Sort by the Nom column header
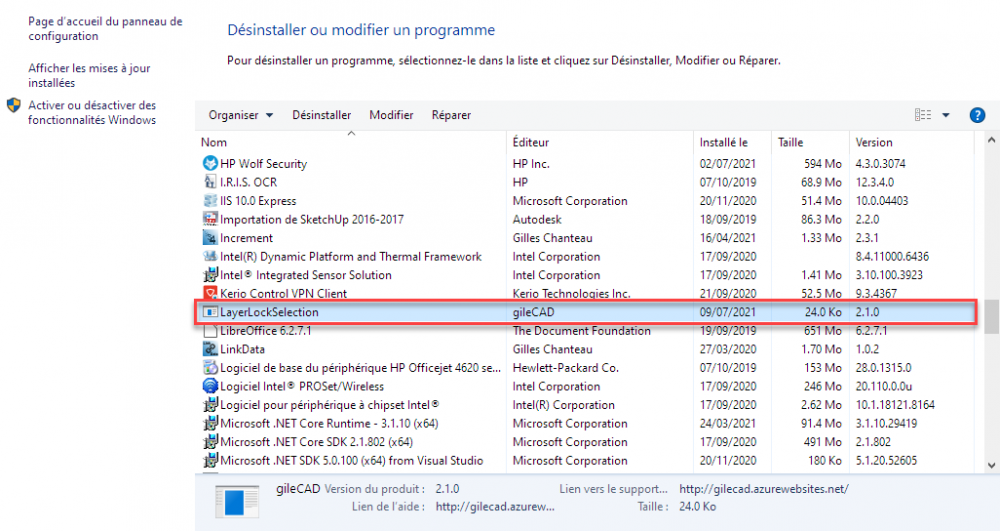 pyautogui.click(x=214, y=142)
